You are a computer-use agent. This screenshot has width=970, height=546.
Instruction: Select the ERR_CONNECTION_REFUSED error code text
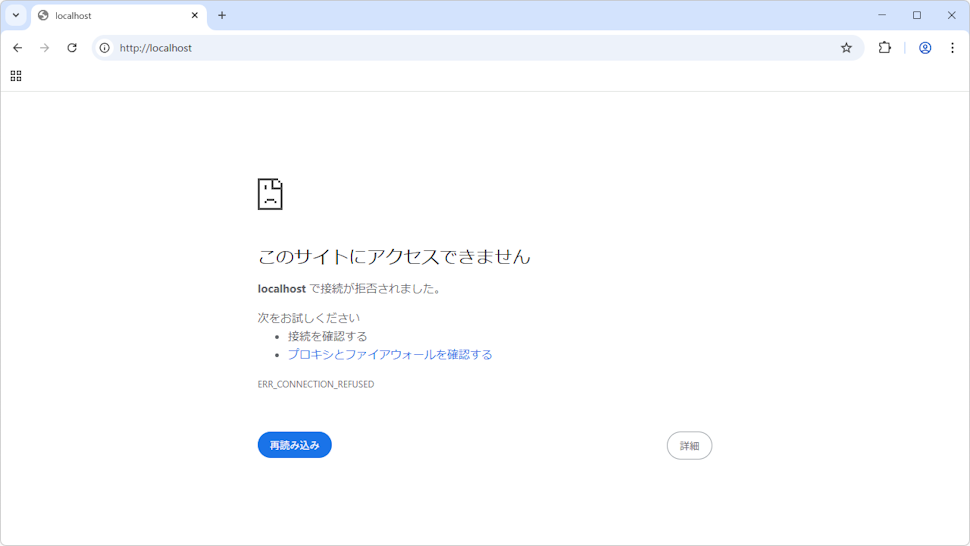pos(315,384)
